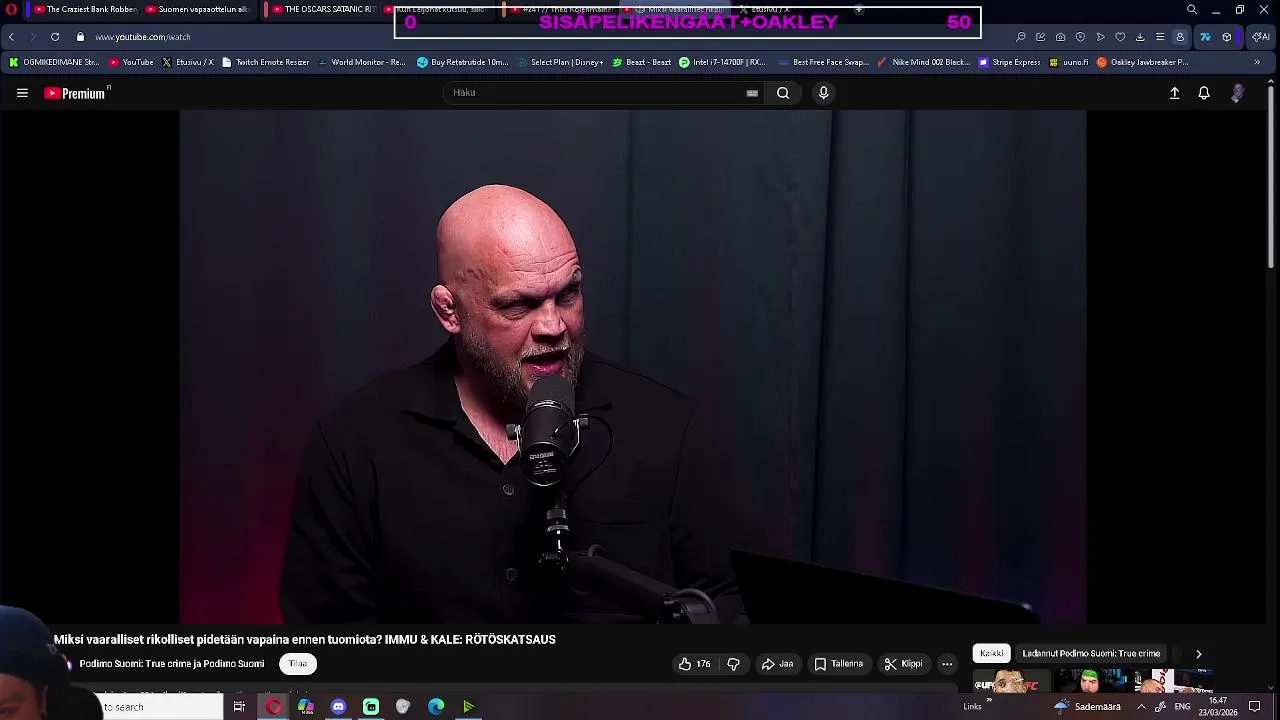Viewport: 1280px width, 720px height.
Task: Go back to the previous page
Action: pos(11,37)
